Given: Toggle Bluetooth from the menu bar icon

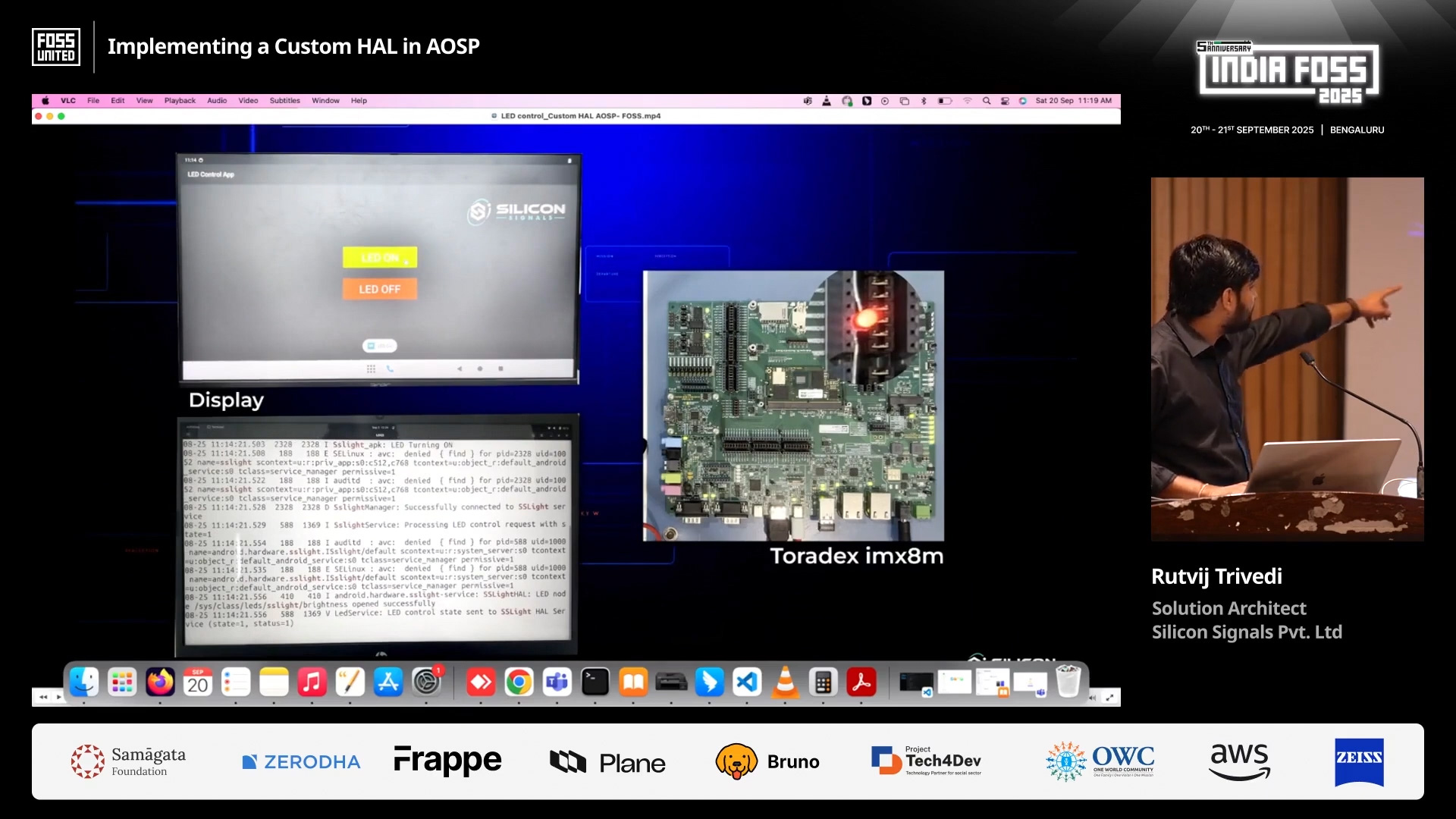Looking at the screenshot, I should (x=924, y=101).
